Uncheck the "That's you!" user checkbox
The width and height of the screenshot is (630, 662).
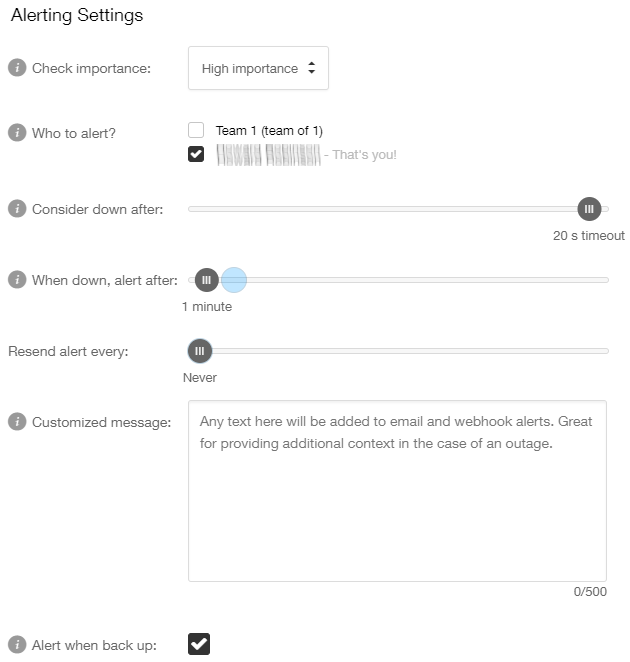pyautogui.click(x=196, y=154)
